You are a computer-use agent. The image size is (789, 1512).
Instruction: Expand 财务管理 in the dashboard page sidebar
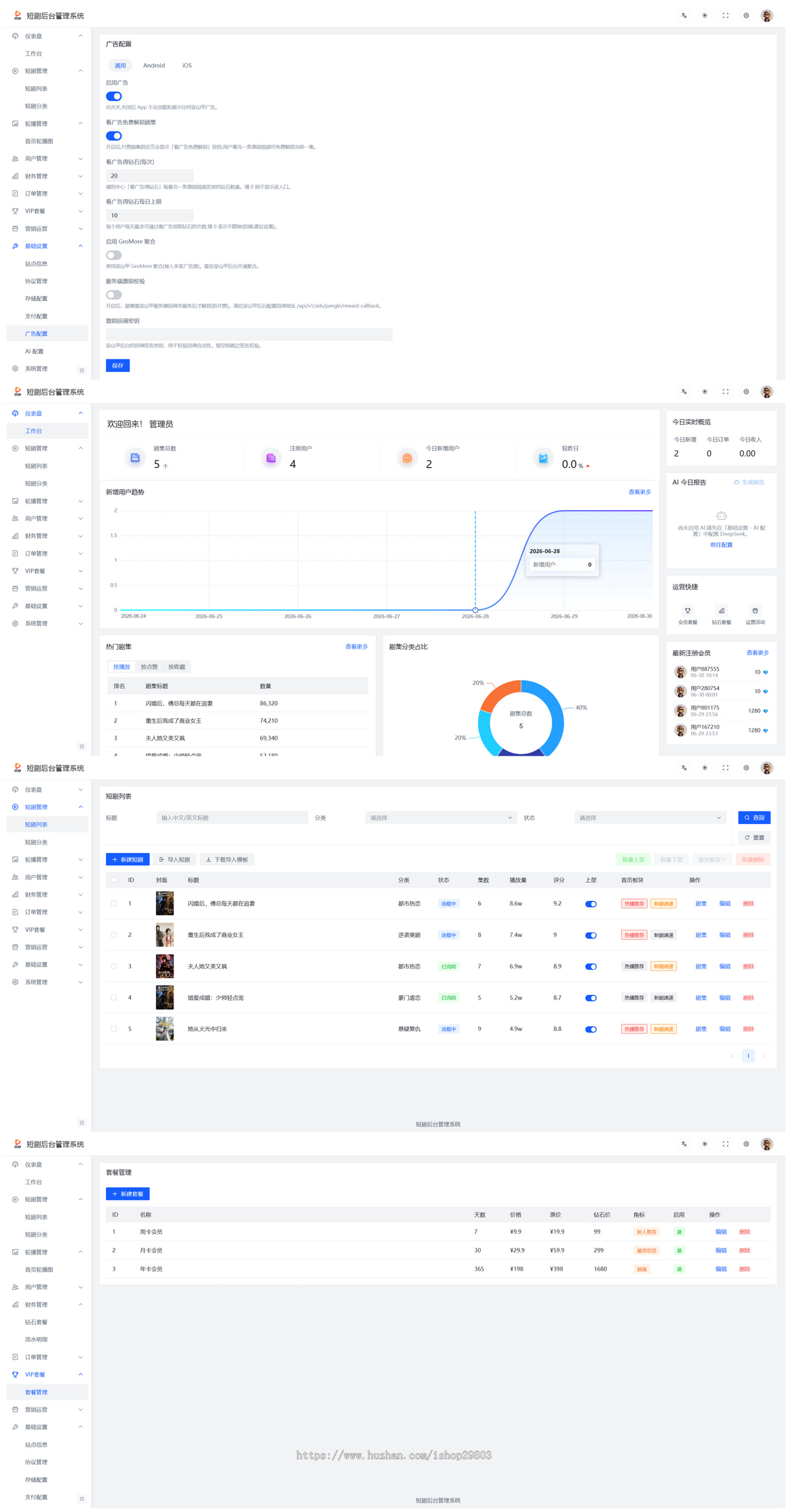click(x=46, y=536)
